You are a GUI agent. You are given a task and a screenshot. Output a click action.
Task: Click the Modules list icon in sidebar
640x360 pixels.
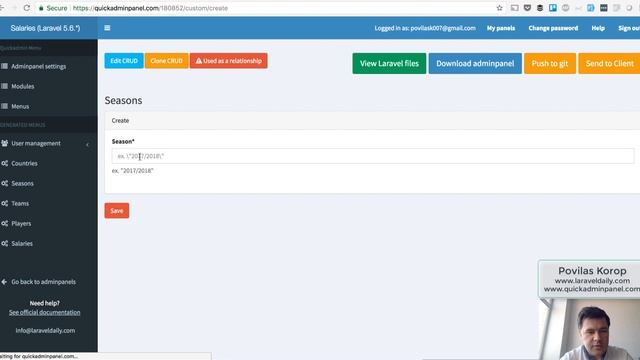coord(4,86)
